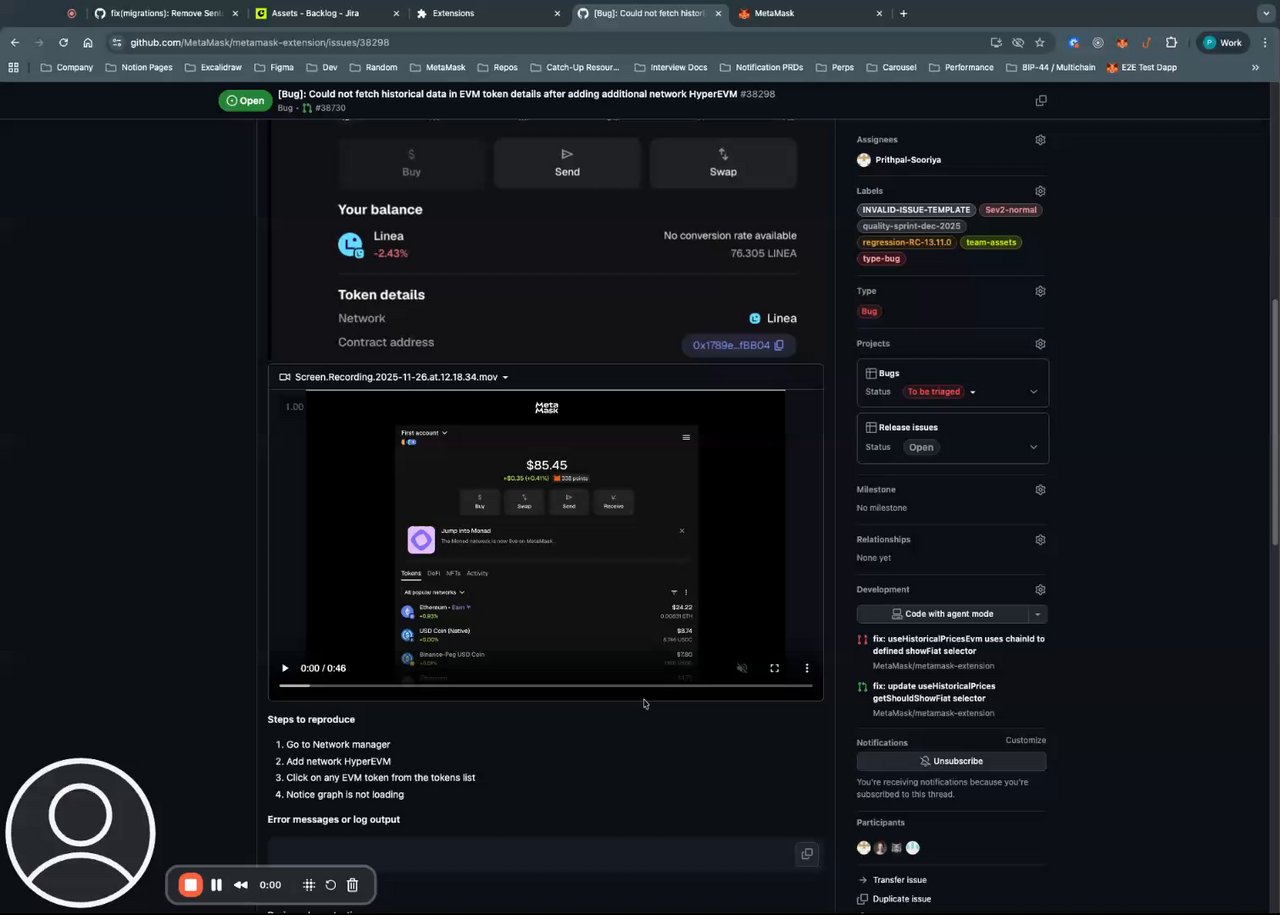Expand the Bugs project chevron
The image size is (1280, 915).
[1033, 392]
